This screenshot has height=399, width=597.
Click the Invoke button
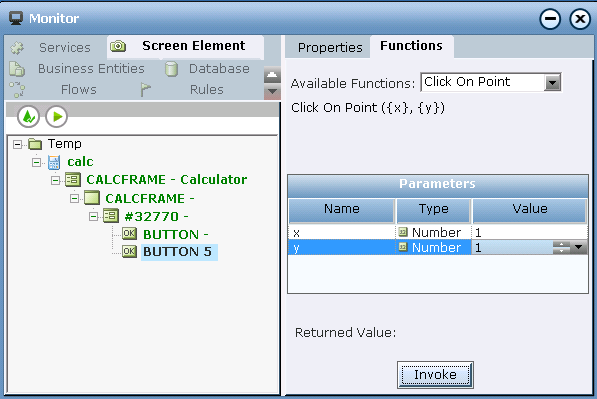(435, 375)
